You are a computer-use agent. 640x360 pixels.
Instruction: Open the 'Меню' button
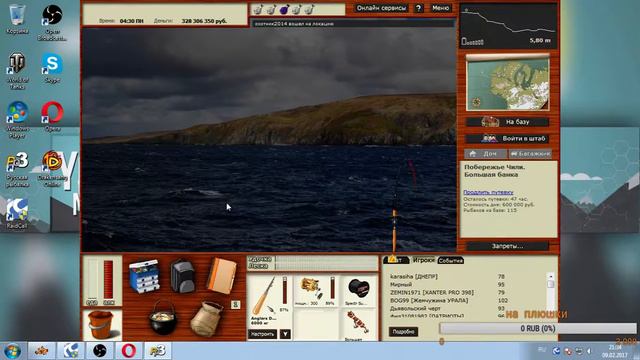point(440,8)
